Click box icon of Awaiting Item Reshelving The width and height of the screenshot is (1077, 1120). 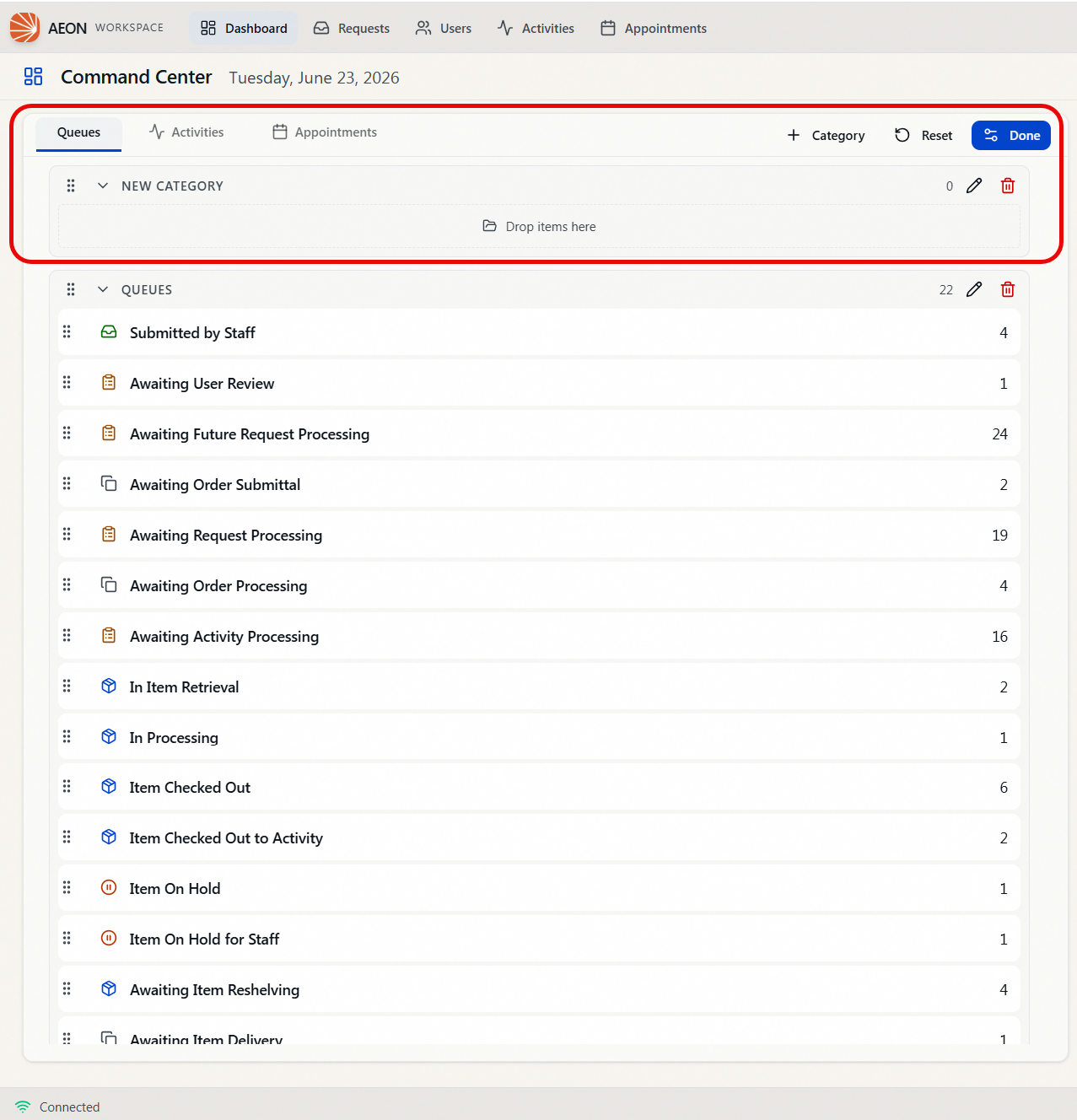pos(109,989)
